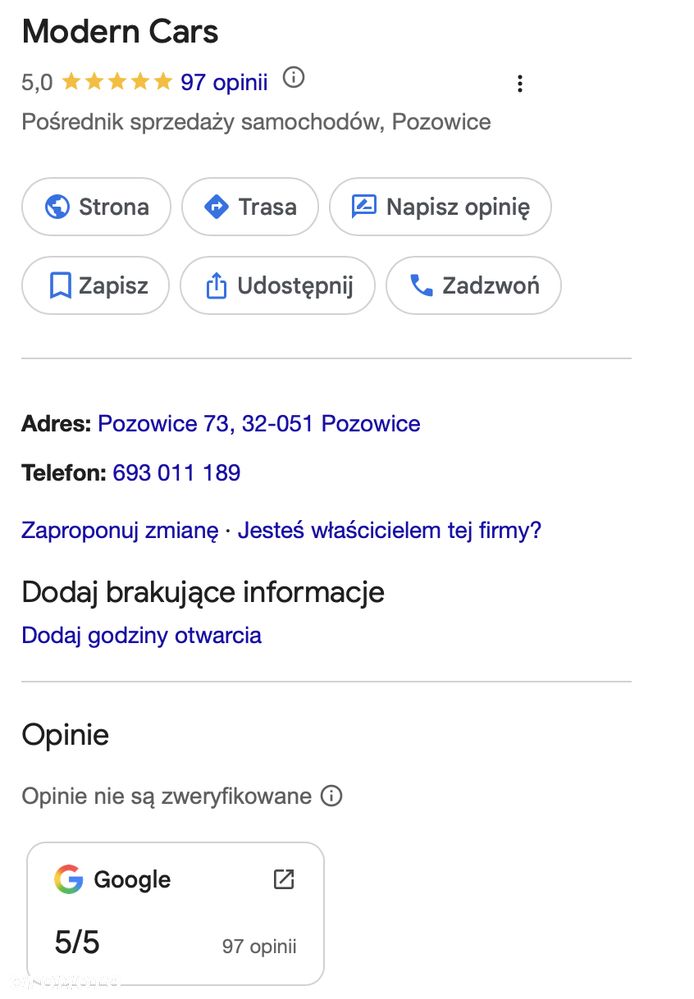Click the globe icon on Strona

(x=57, y=207)
